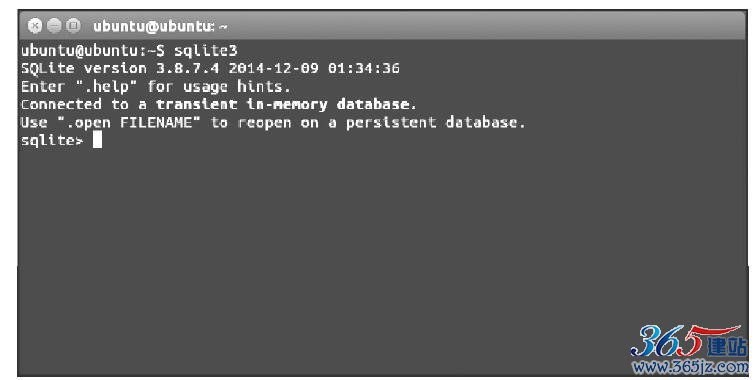Image resolution: width=756 pixels, height=380 pixels.
Task: Click the version number 3.8.7.4
Action: click(188, 68)
